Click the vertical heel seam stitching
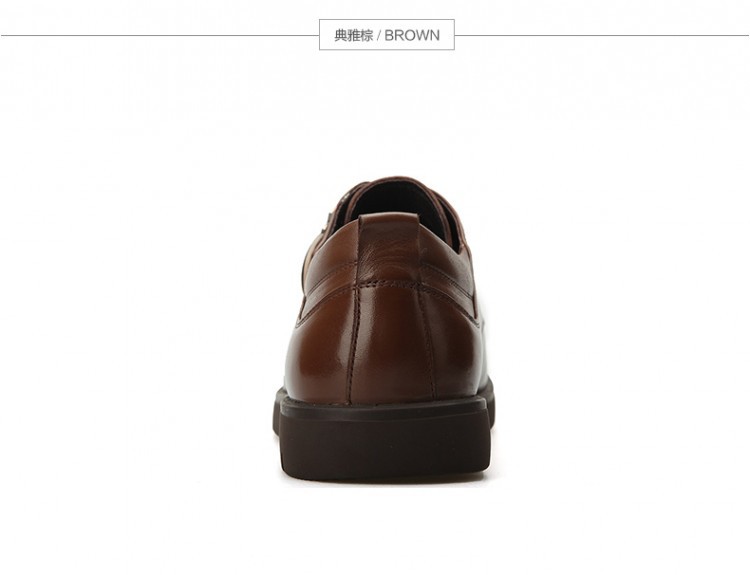This screenshot has height=575, width=750. coord(354,342)
